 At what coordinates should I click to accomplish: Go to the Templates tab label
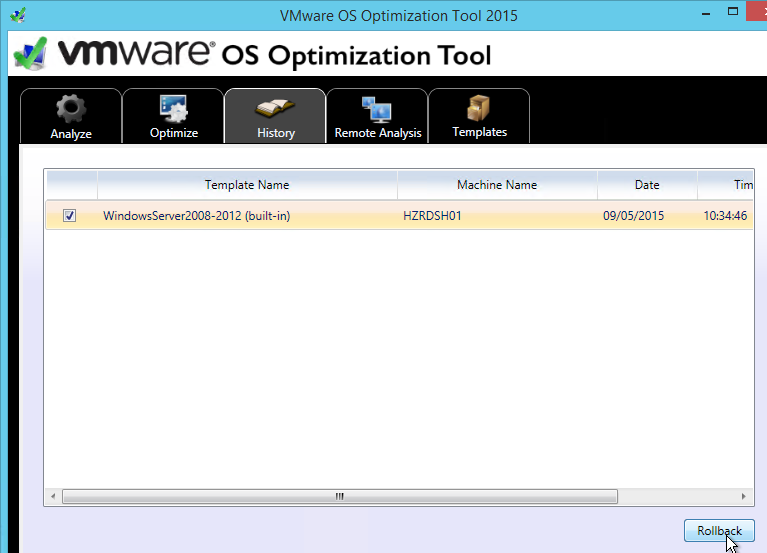(x=479, y=132)
